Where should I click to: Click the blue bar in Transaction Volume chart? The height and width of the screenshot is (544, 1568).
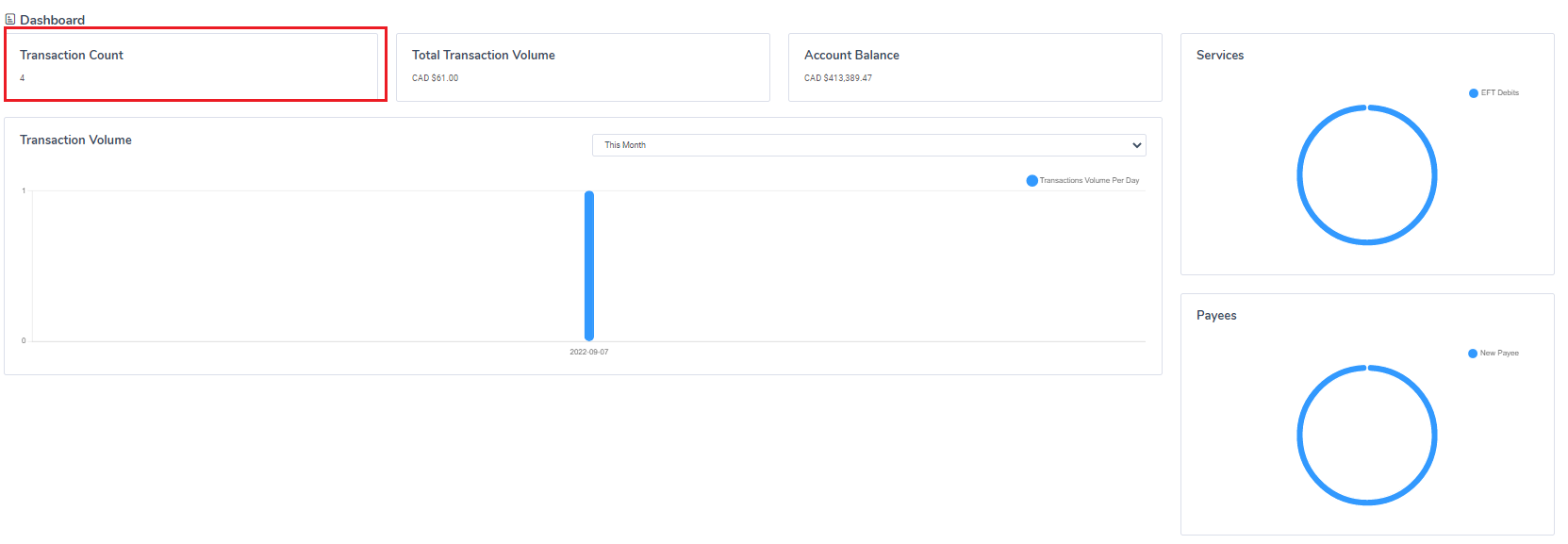[x=589, y=266]
